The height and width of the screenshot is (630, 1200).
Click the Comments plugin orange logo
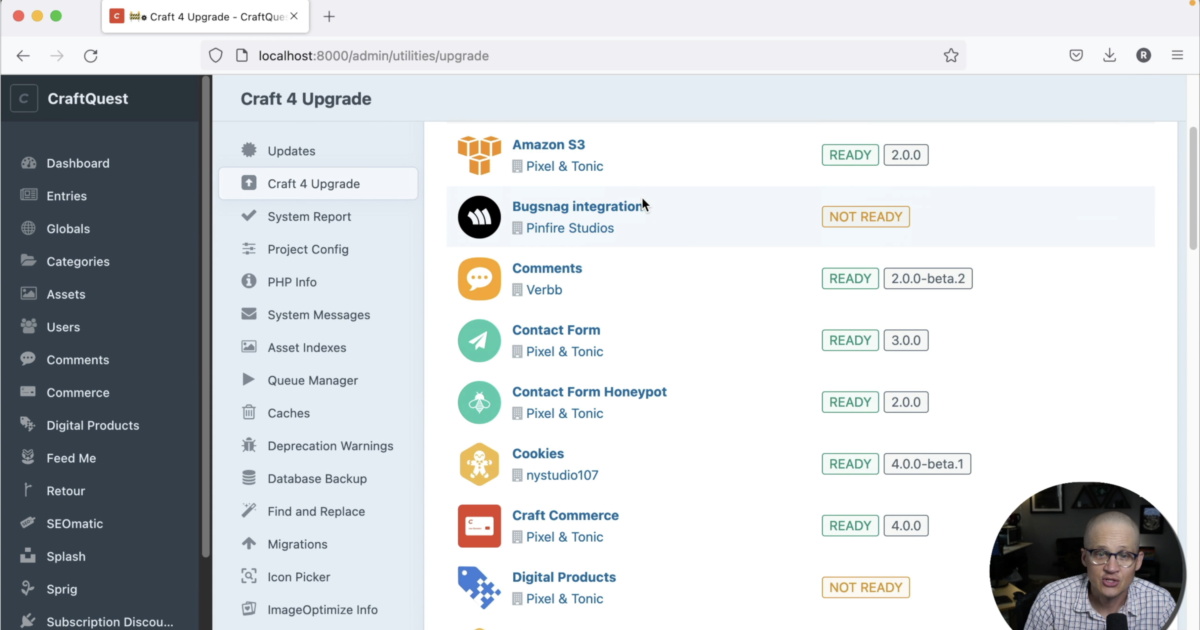click(x=479, y=278)
